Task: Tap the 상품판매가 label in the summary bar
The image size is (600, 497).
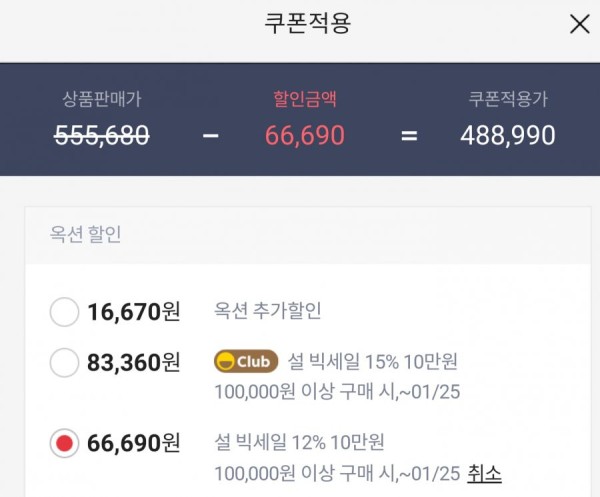Action: tap(102, 99)
